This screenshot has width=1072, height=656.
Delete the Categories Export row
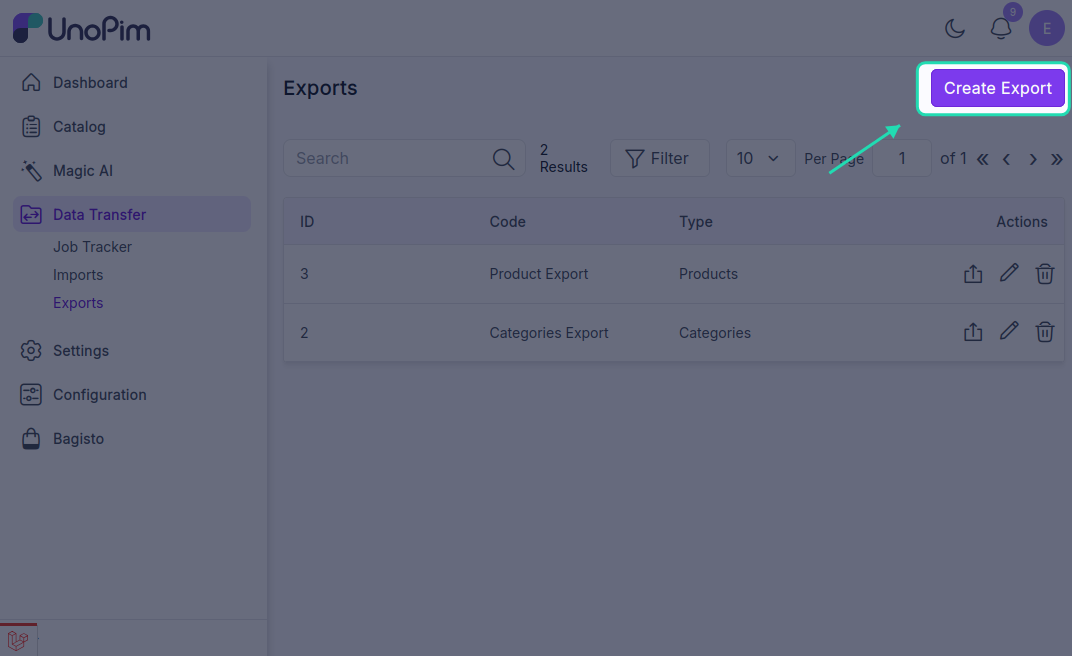point(1045,331)
